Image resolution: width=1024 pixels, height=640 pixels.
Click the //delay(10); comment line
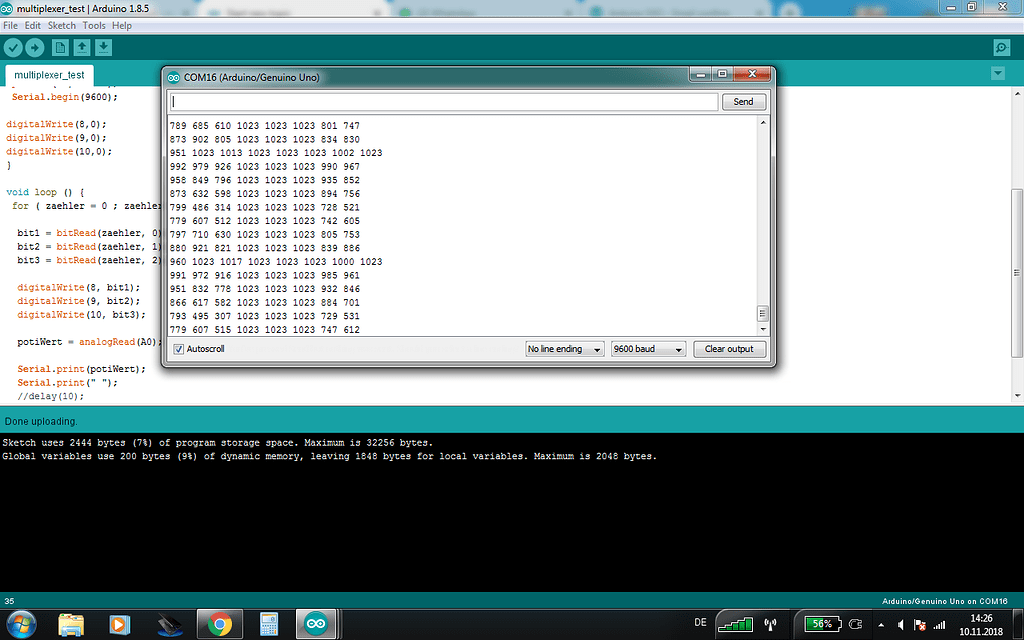coord(50,396)
